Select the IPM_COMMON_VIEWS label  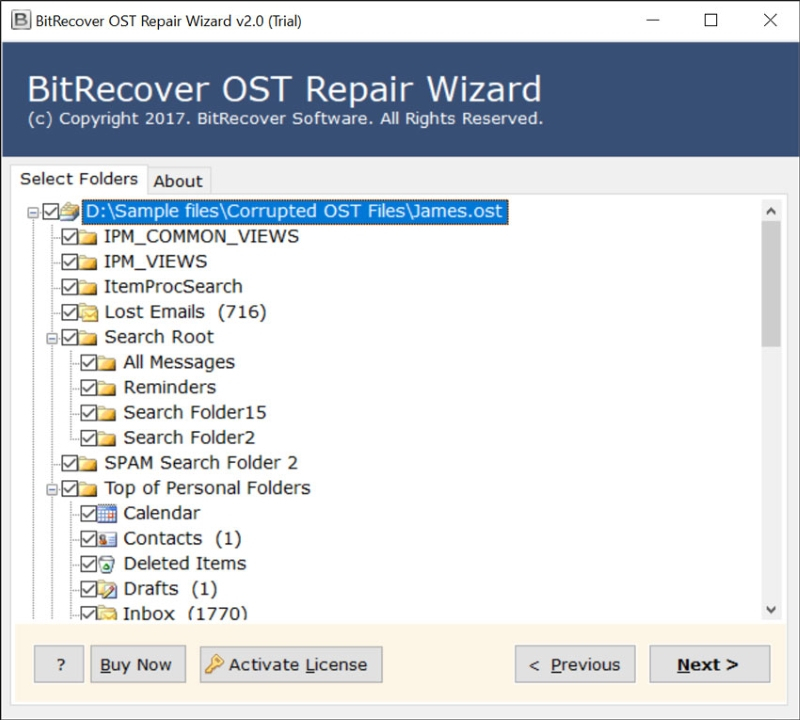click(202, 236)
